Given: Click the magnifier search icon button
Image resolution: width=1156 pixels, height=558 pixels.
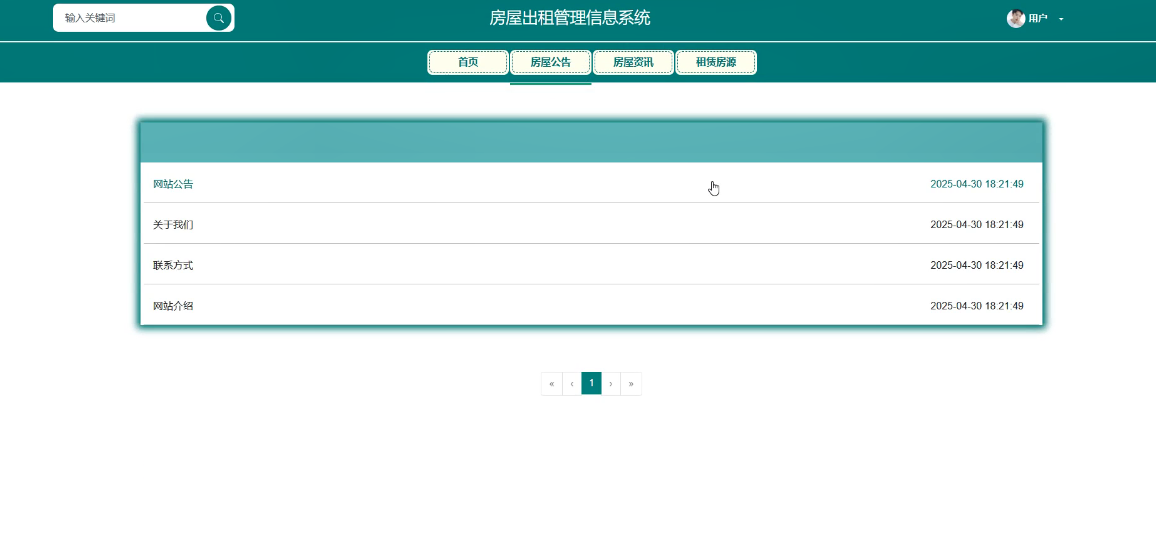Looking at the screenshot, I should tap(219, 18).
